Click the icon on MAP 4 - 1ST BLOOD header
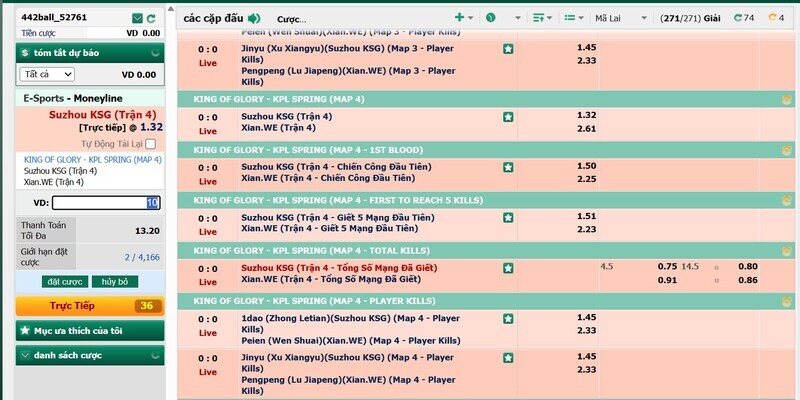The height and width of the screenshot is (400, 800). [787, 150]
